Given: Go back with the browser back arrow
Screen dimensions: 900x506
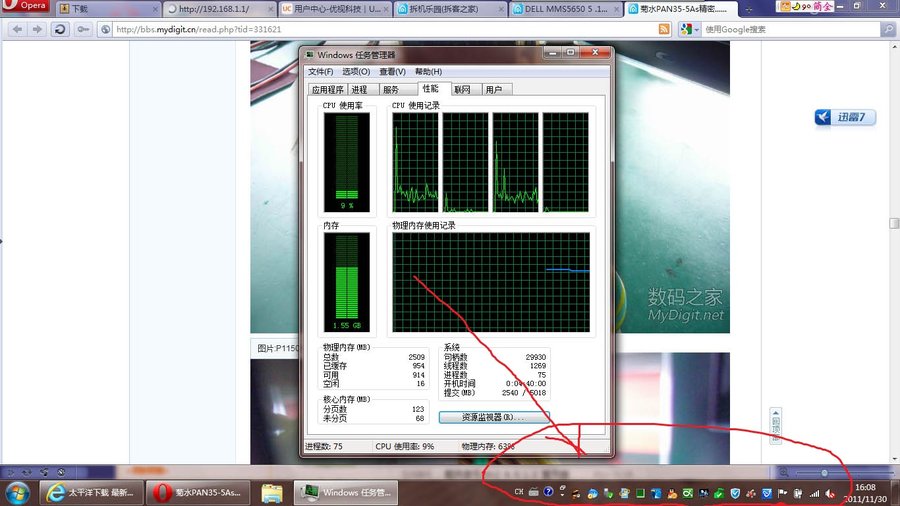Looking at the screenshot, I should coord(17,29).
